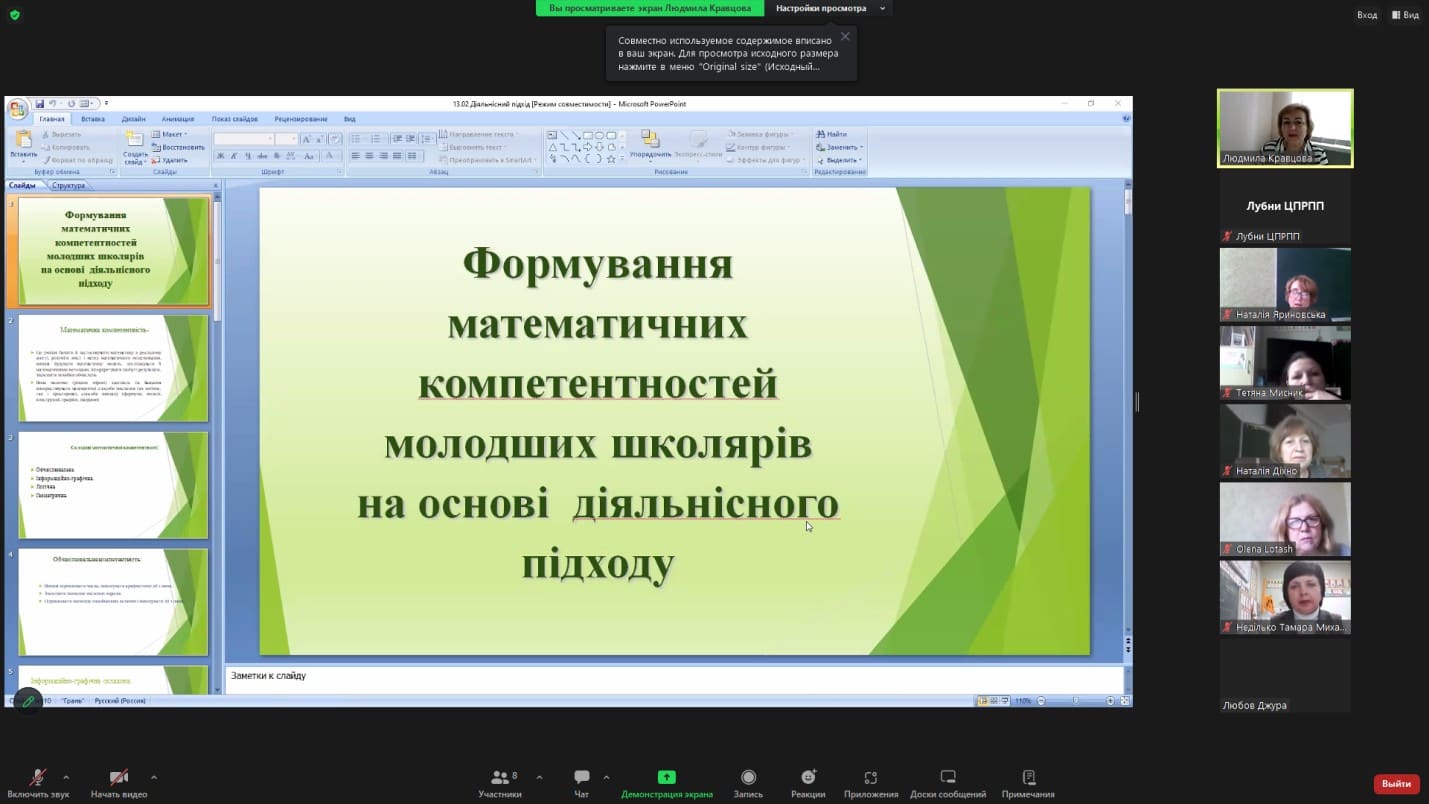Open Настройки просмотра dropdown

pyautogui.click(x=829, y=8)
